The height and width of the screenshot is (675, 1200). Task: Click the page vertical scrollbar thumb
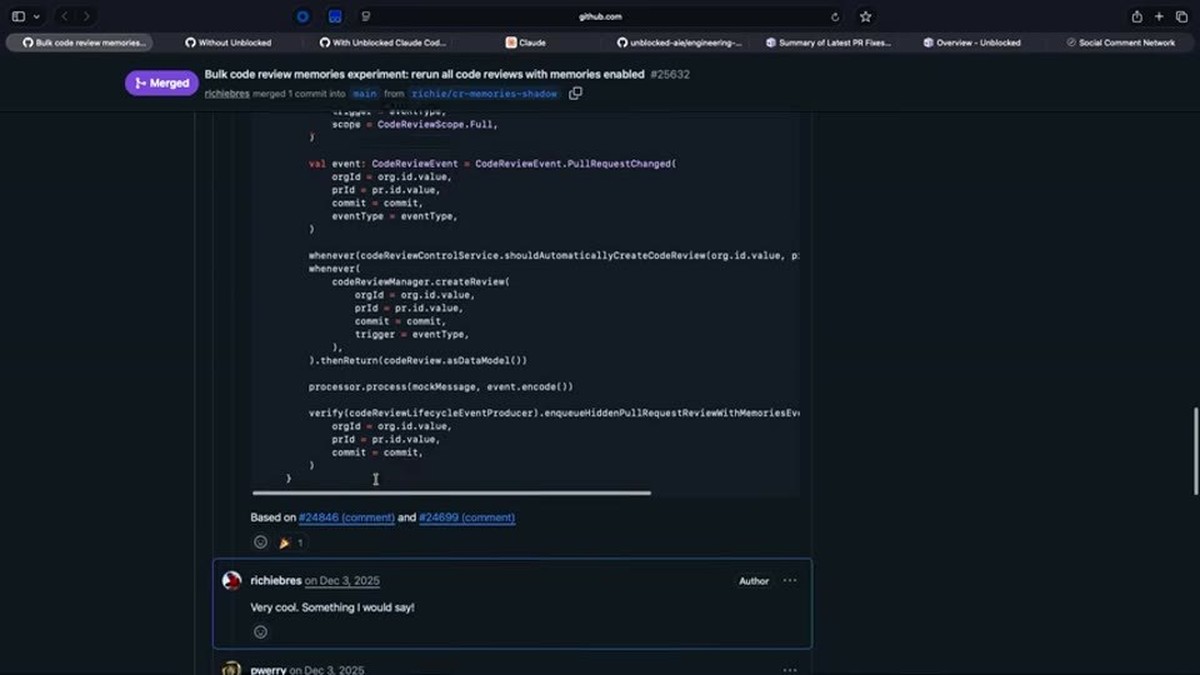(x=1196, y=451)
